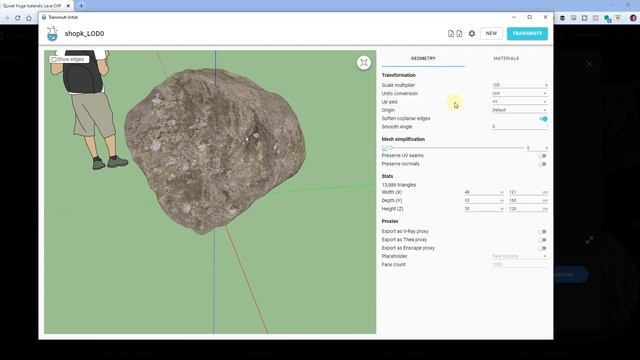Click the 13,886 triangles stat

click(399, 185)
